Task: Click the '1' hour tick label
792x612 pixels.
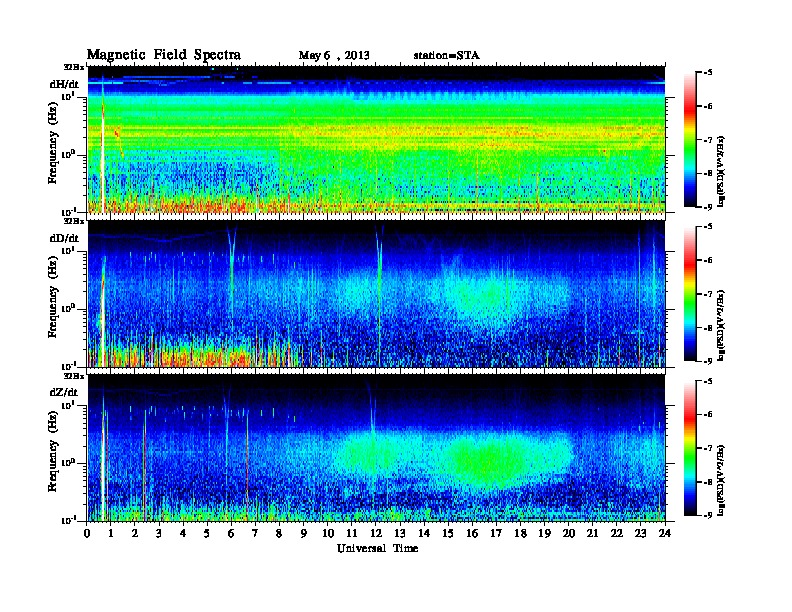Action: (x=111, y=534)
